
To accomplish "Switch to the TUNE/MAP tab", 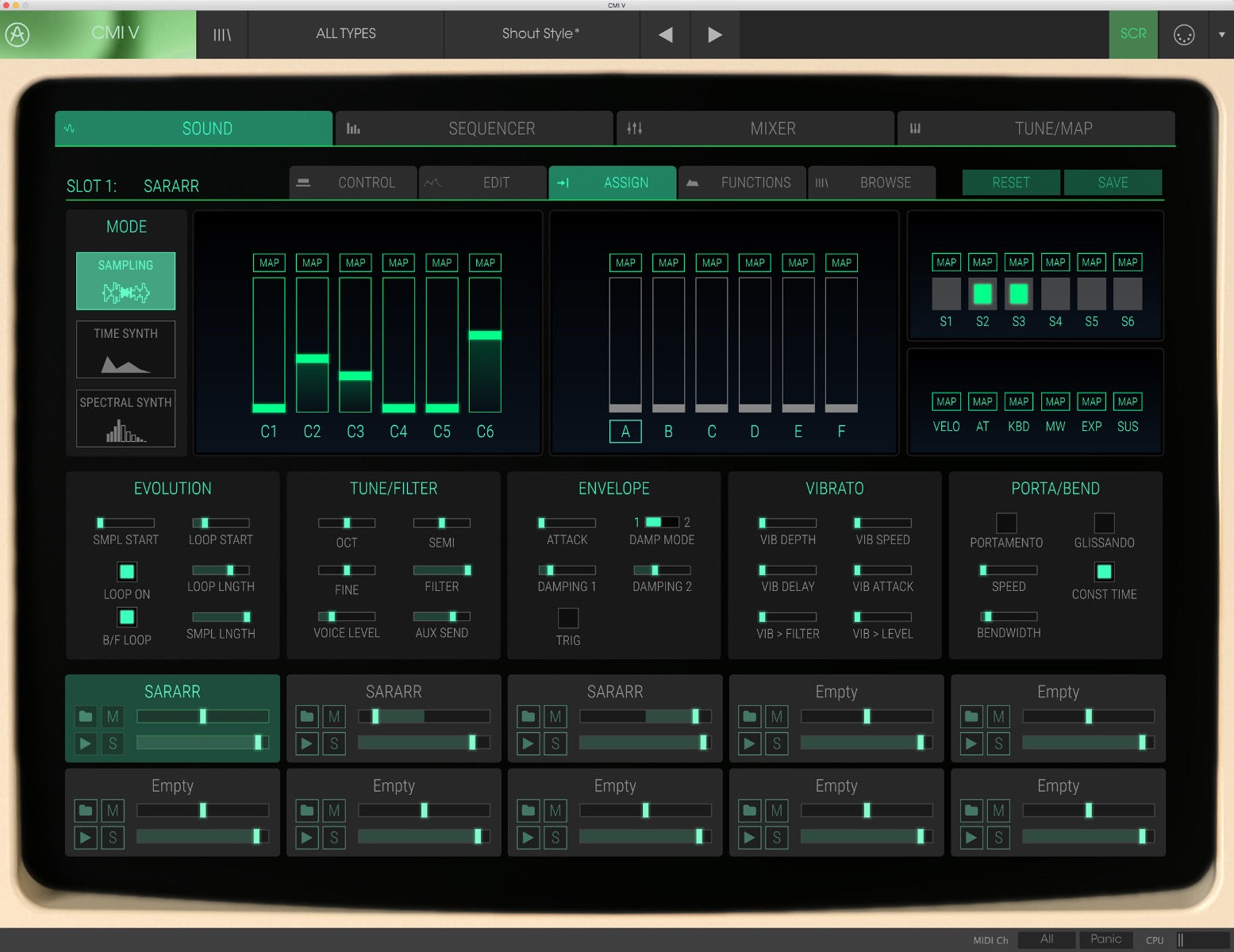I will pyautogui.click(x=1036, y=129).
